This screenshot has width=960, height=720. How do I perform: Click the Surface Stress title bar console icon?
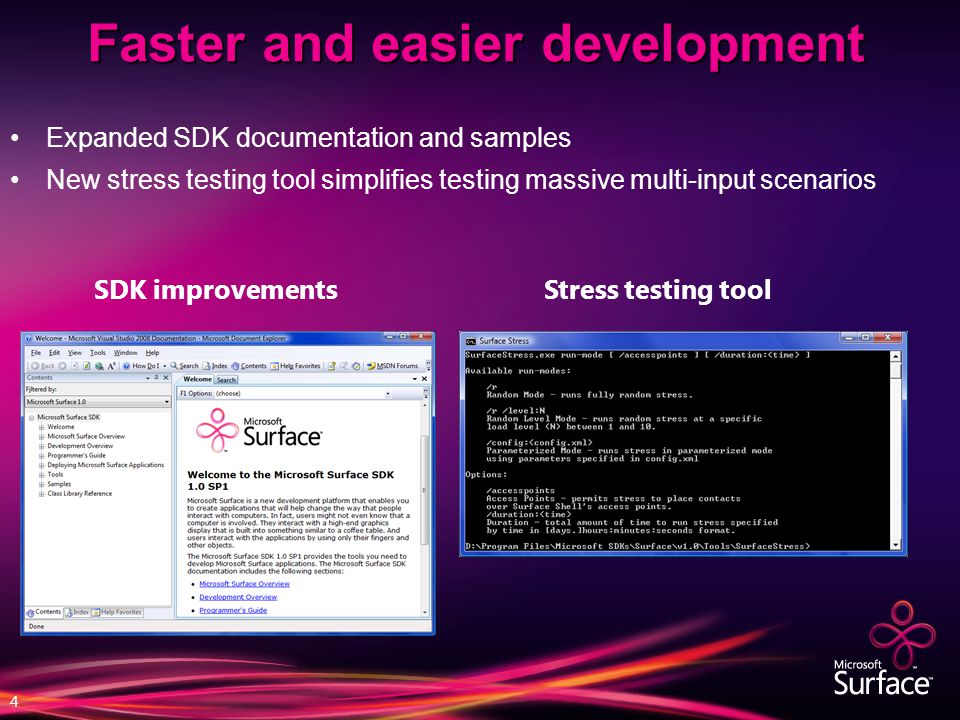(x=471, y=341)
